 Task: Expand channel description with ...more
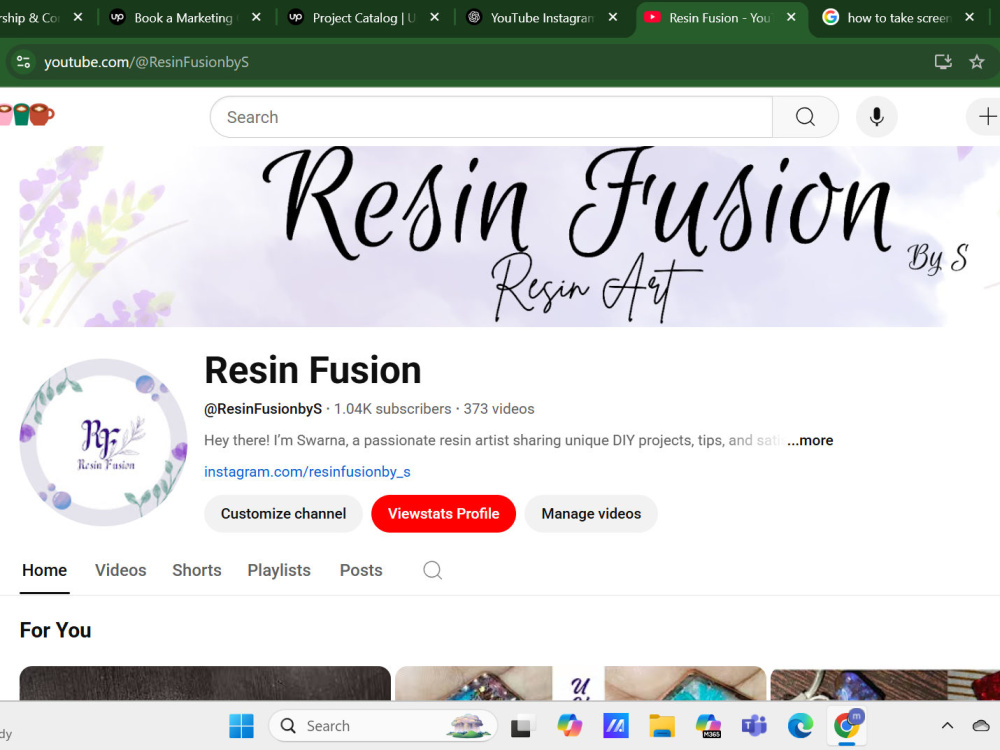[810, 440]
